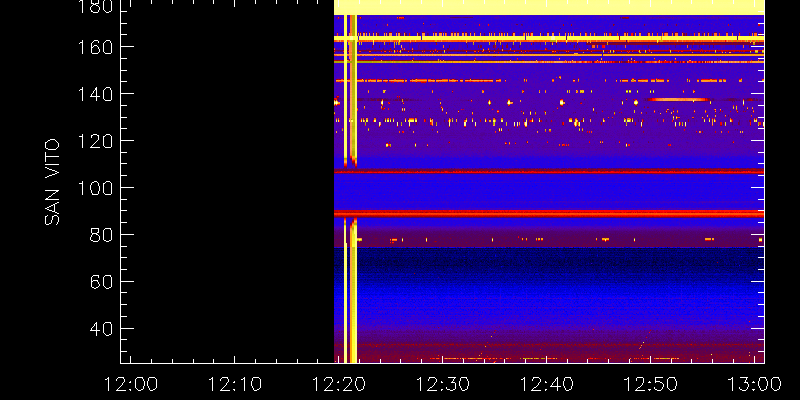The image size is (800, 400).
Task: Click the thin red horizontal line near 106
Action: coord(549,172)
